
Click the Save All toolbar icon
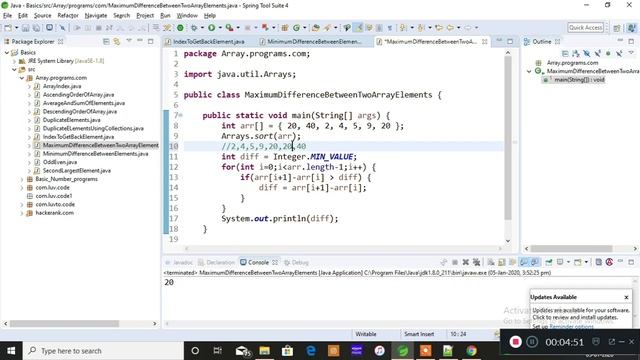coord(36,28)
